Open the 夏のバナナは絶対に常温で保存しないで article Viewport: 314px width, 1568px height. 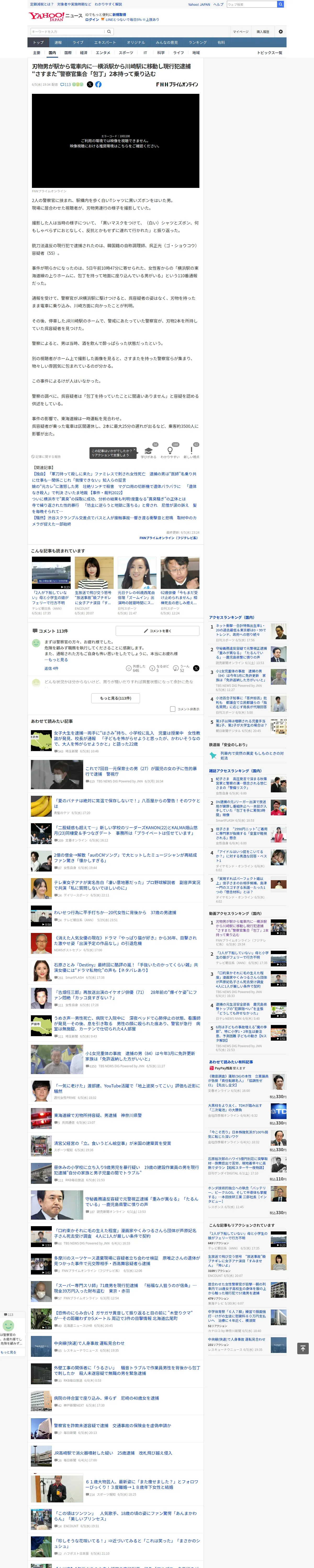(127, 804)
